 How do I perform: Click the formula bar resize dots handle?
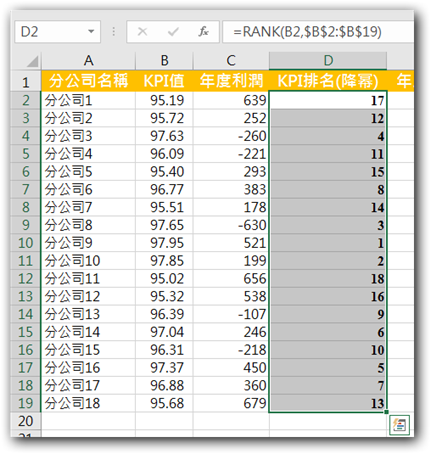point(114,32)
